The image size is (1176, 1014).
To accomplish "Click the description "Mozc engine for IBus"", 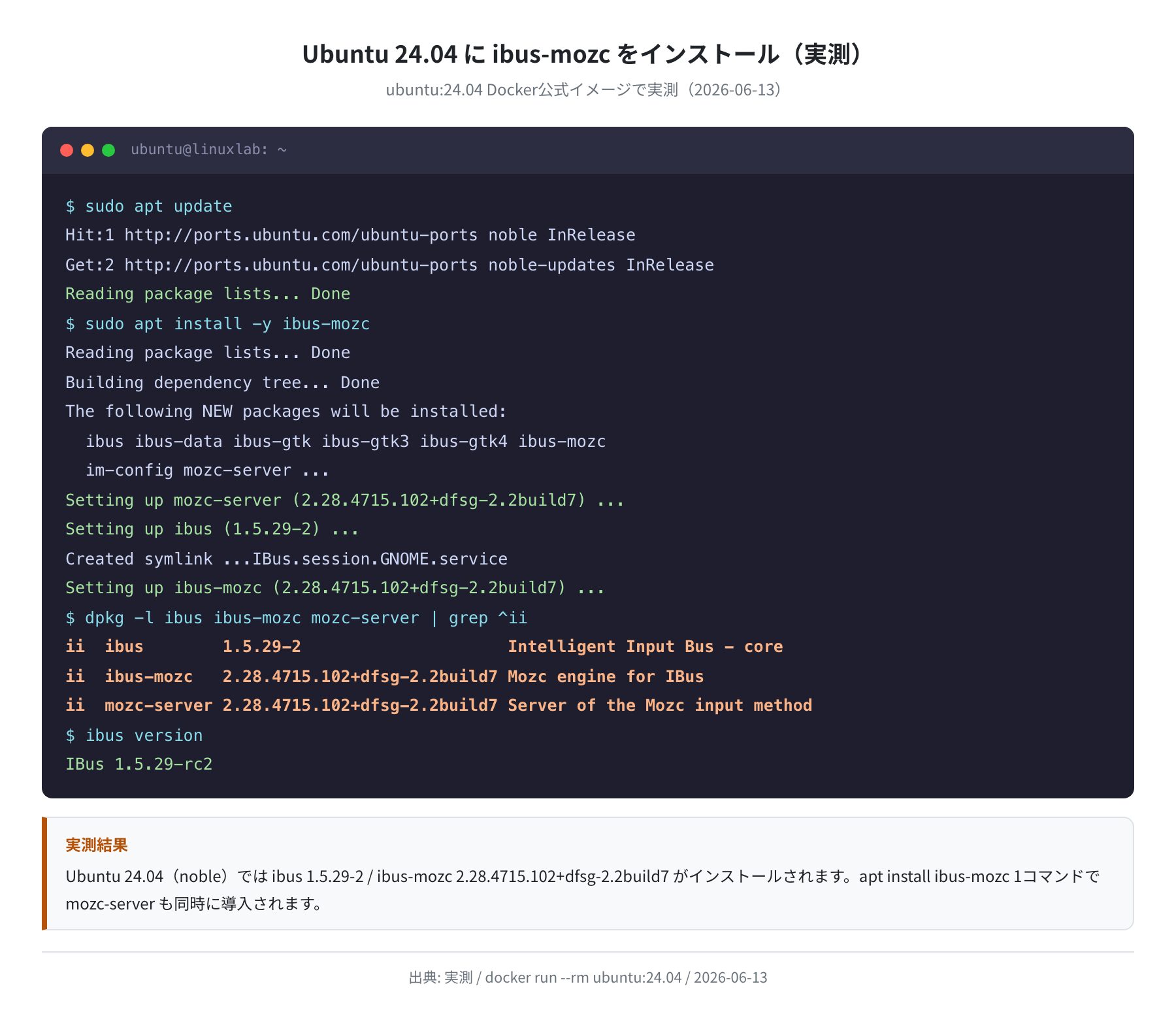I will [606, 677].
